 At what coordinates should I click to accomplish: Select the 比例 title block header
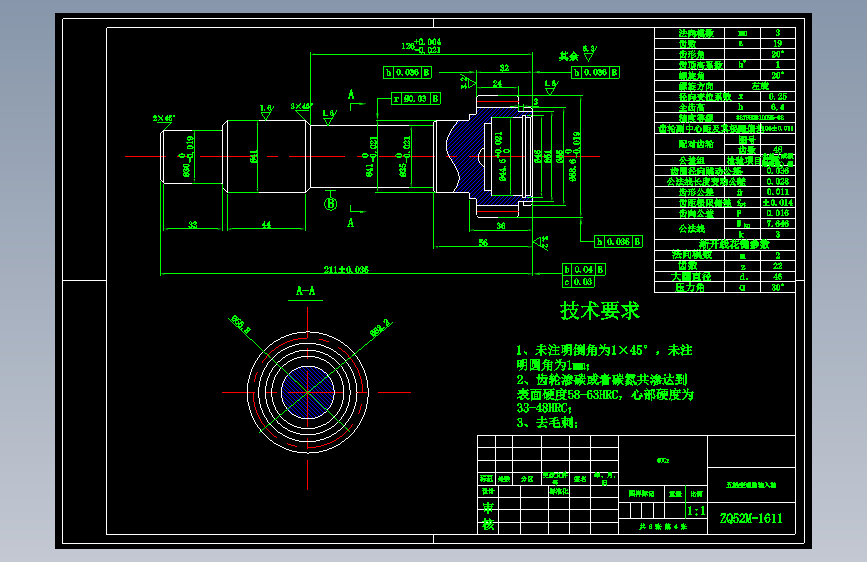click(696, 494)
